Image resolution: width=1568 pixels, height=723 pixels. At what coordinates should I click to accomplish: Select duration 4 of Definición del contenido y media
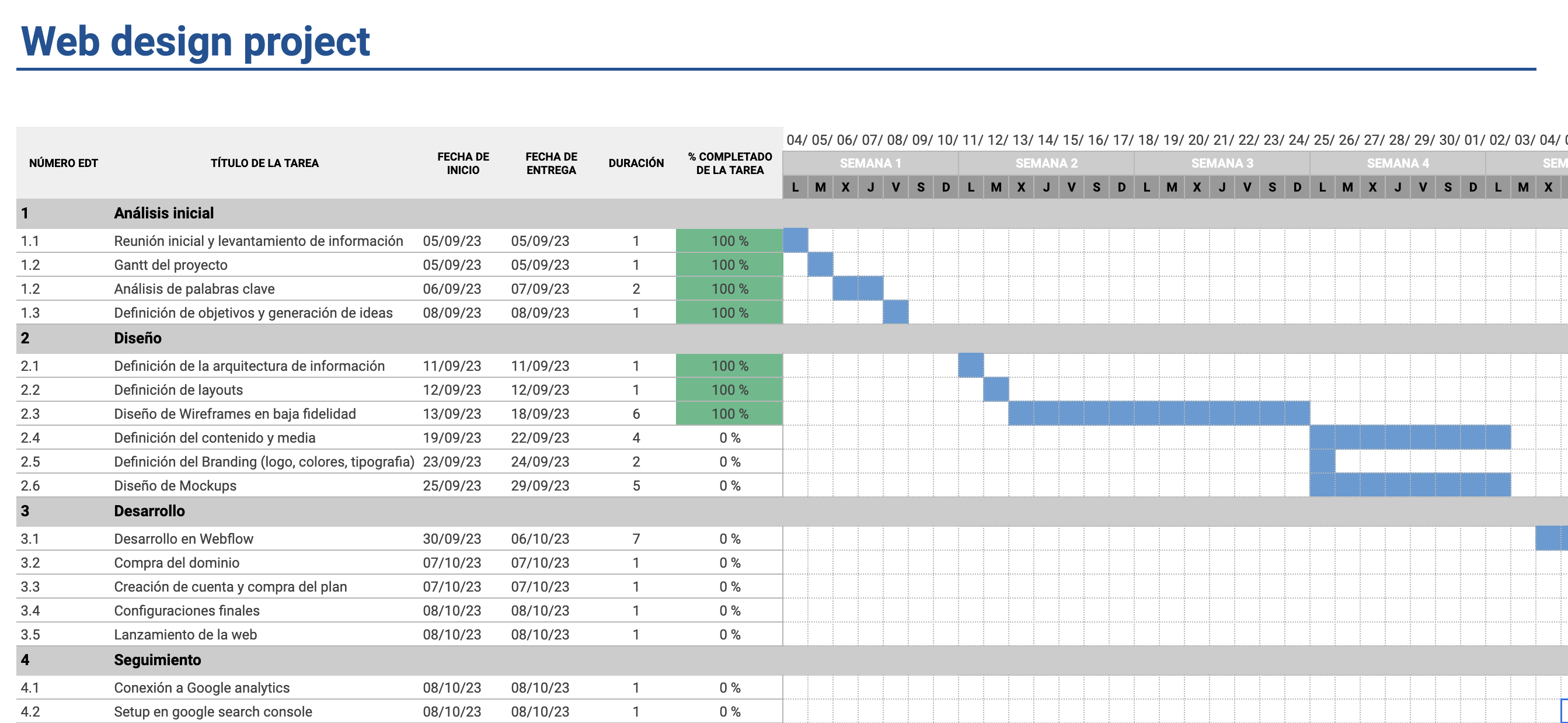point(636,438)
